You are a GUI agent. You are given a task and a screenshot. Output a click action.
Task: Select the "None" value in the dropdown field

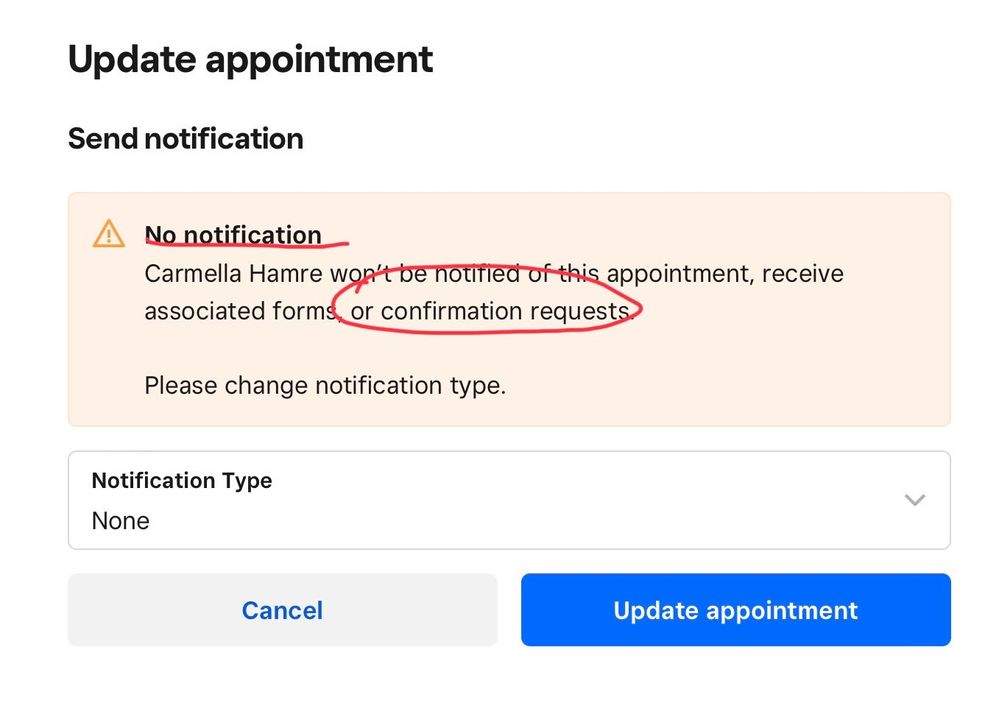121,521
